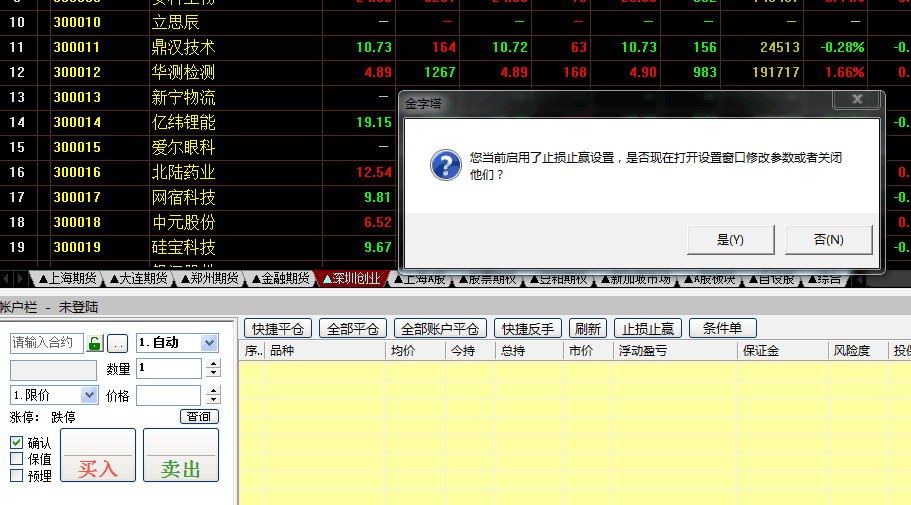Click the -0.28% change value

[x=842, y=47]
